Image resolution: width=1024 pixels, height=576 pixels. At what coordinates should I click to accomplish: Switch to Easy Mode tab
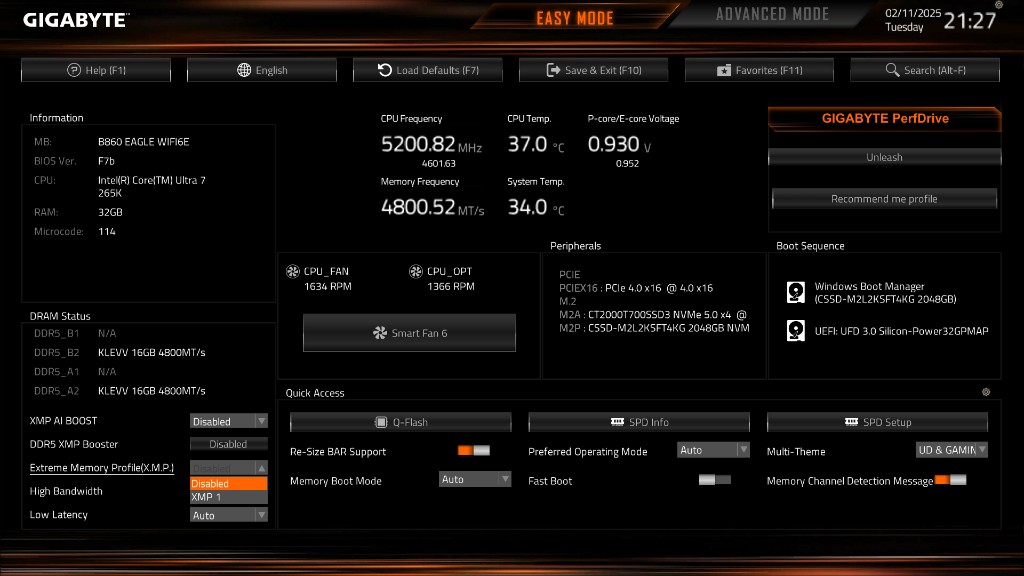coord(575,18)
